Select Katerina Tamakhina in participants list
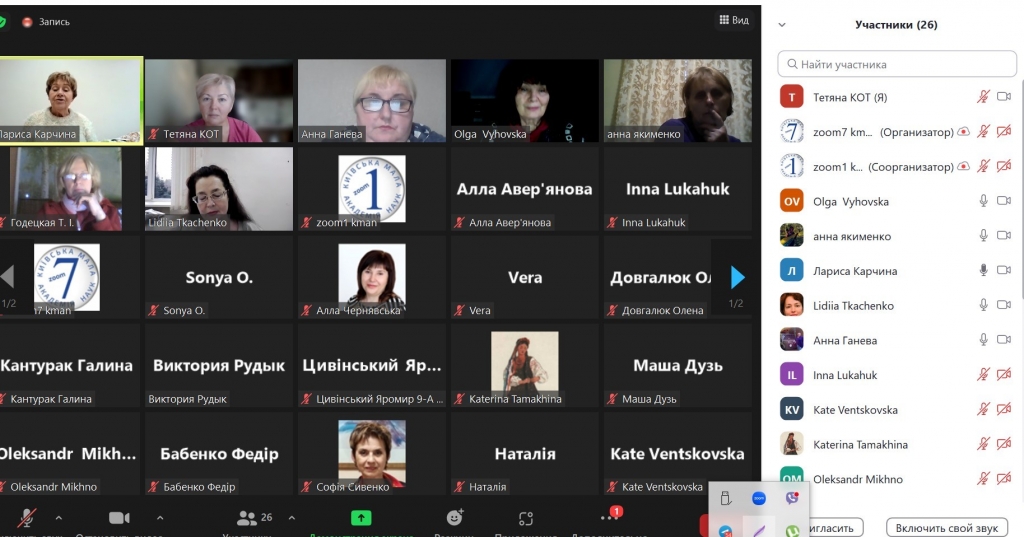1024x537 pixels. pos(896,444)
